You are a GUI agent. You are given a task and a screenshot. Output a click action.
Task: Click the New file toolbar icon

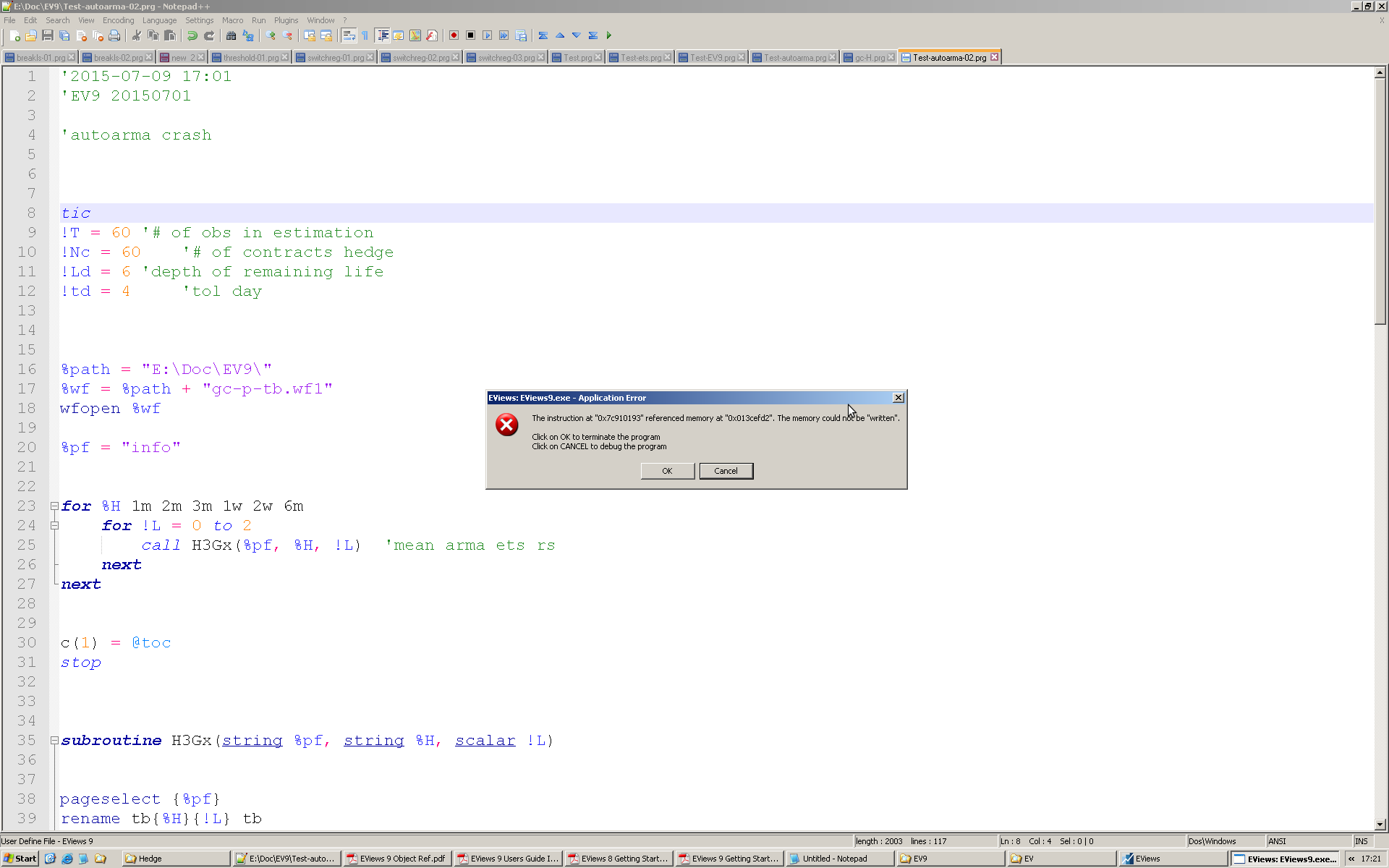pos(14,35)
